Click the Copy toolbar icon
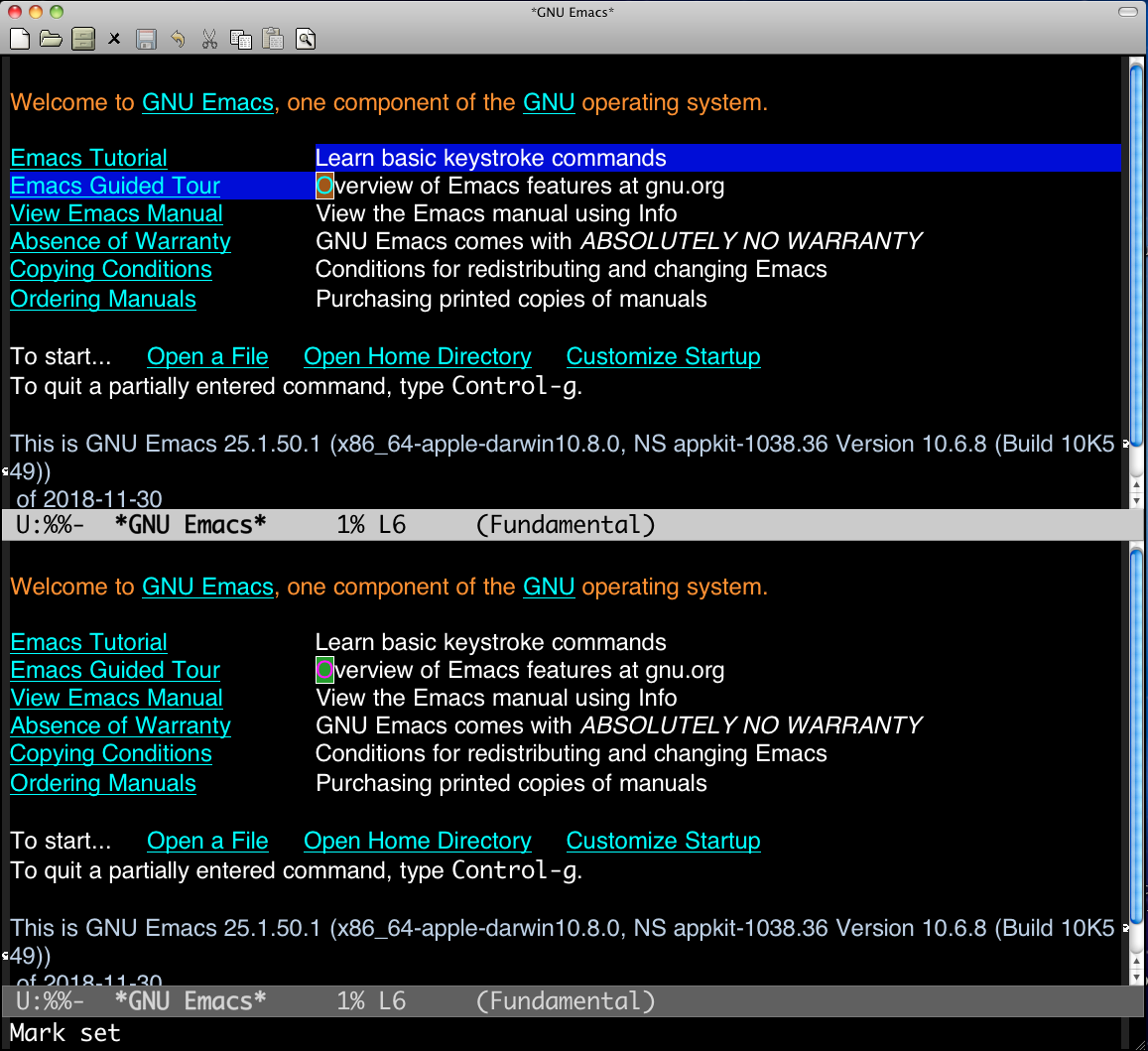The height and width of the screenshot is (1051, 1148). (241, 39)
